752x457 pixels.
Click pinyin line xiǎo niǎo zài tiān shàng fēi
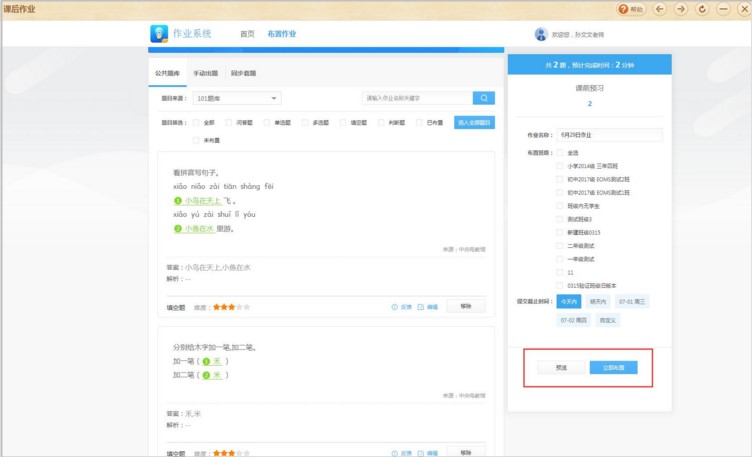(223, 186)
